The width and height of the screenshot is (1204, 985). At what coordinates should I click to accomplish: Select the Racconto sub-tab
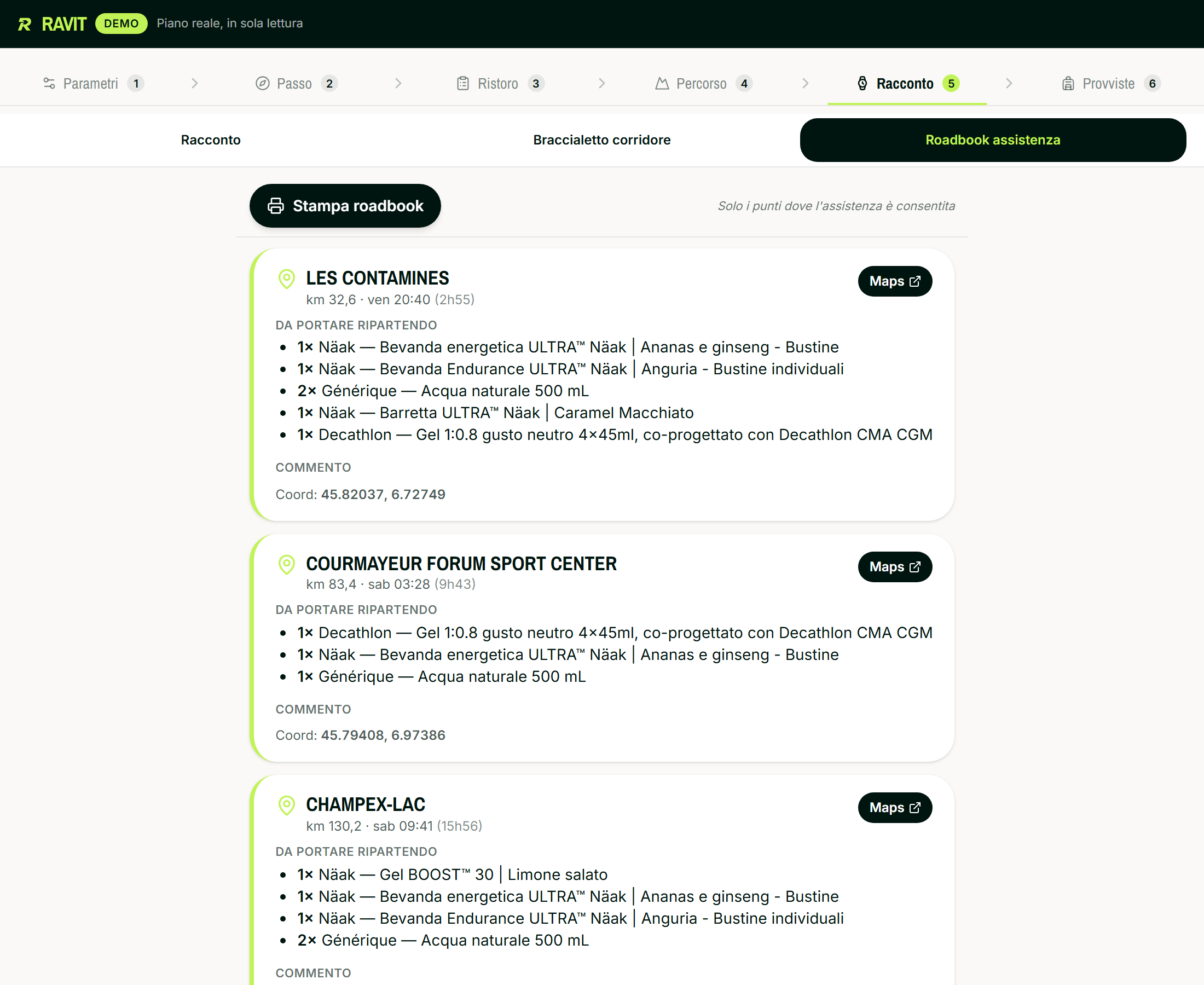point(211,140)
